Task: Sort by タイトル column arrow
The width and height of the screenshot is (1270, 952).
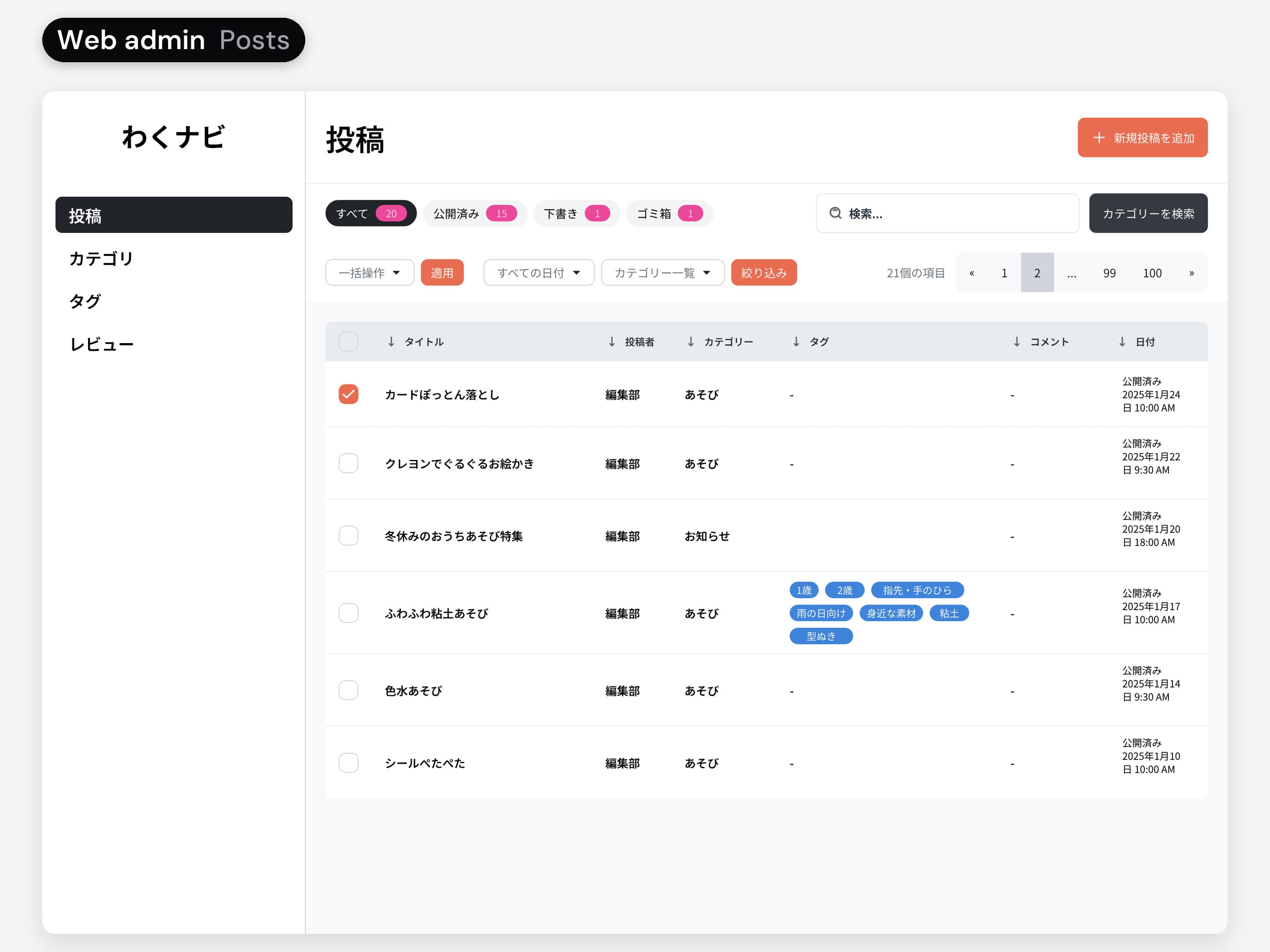Action: [391, 341]
